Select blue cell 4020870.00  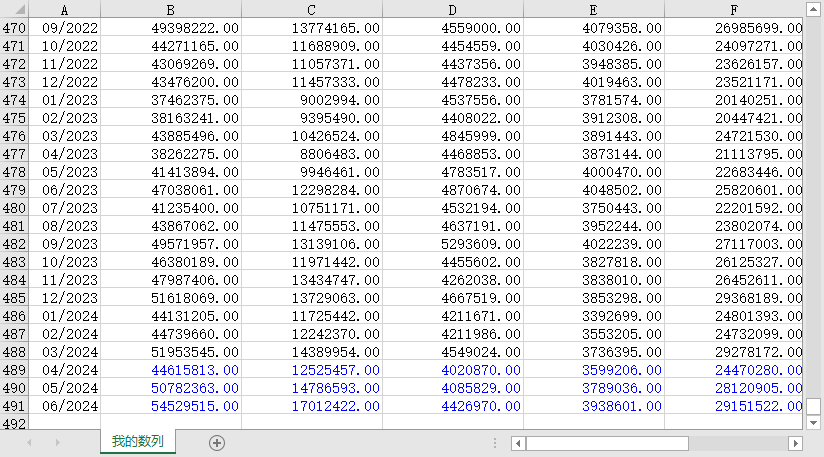[x=452, y=370]
